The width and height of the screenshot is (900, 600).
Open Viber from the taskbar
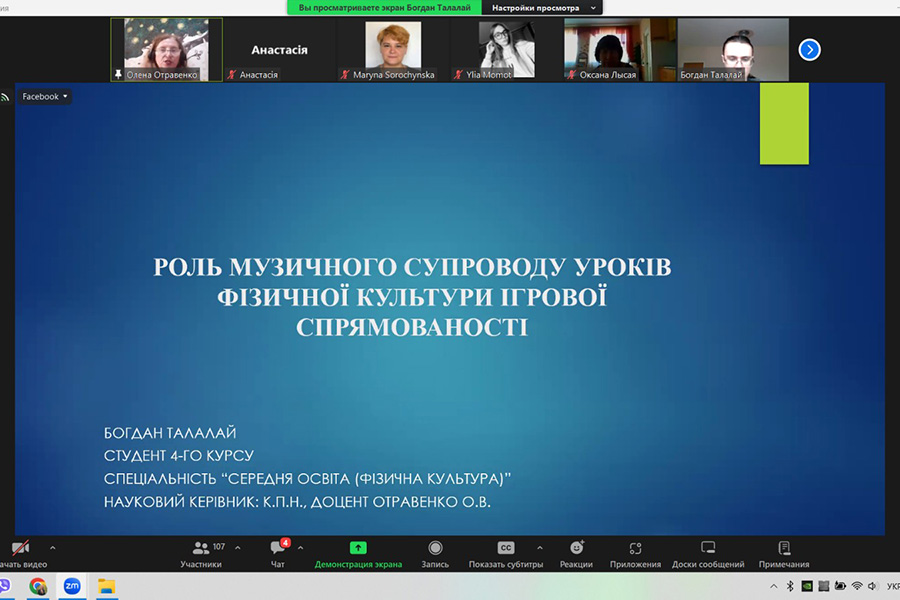(x=5, y=586)
